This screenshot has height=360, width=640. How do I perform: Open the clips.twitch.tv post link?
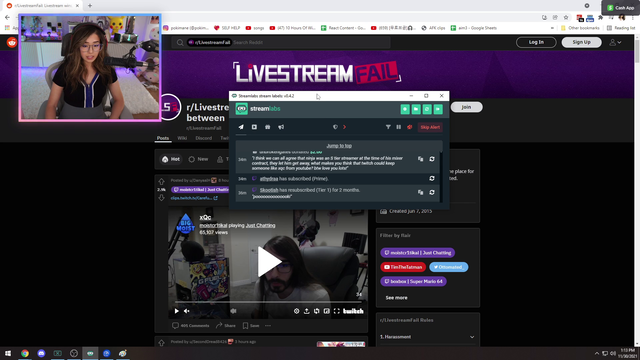click(x=194, y=198)
